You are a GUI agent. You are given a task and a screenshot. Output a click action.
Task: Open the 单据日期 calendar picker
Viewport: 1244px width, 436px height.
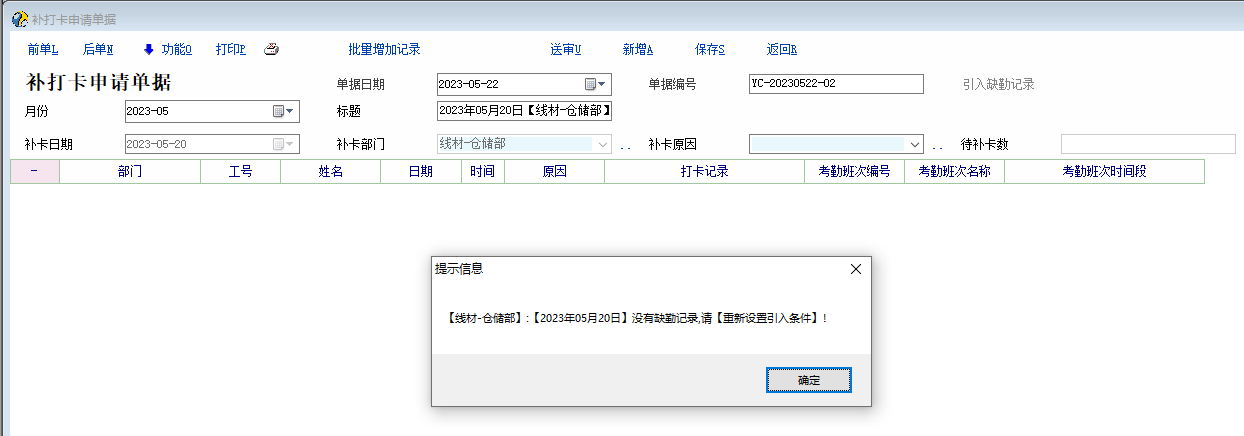tap(596, 84)
